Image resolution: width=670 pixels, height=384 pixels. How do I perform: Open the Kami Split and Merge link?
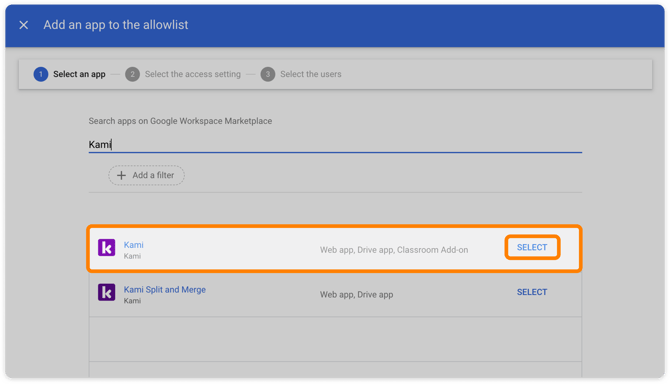[x=165, y=290]
